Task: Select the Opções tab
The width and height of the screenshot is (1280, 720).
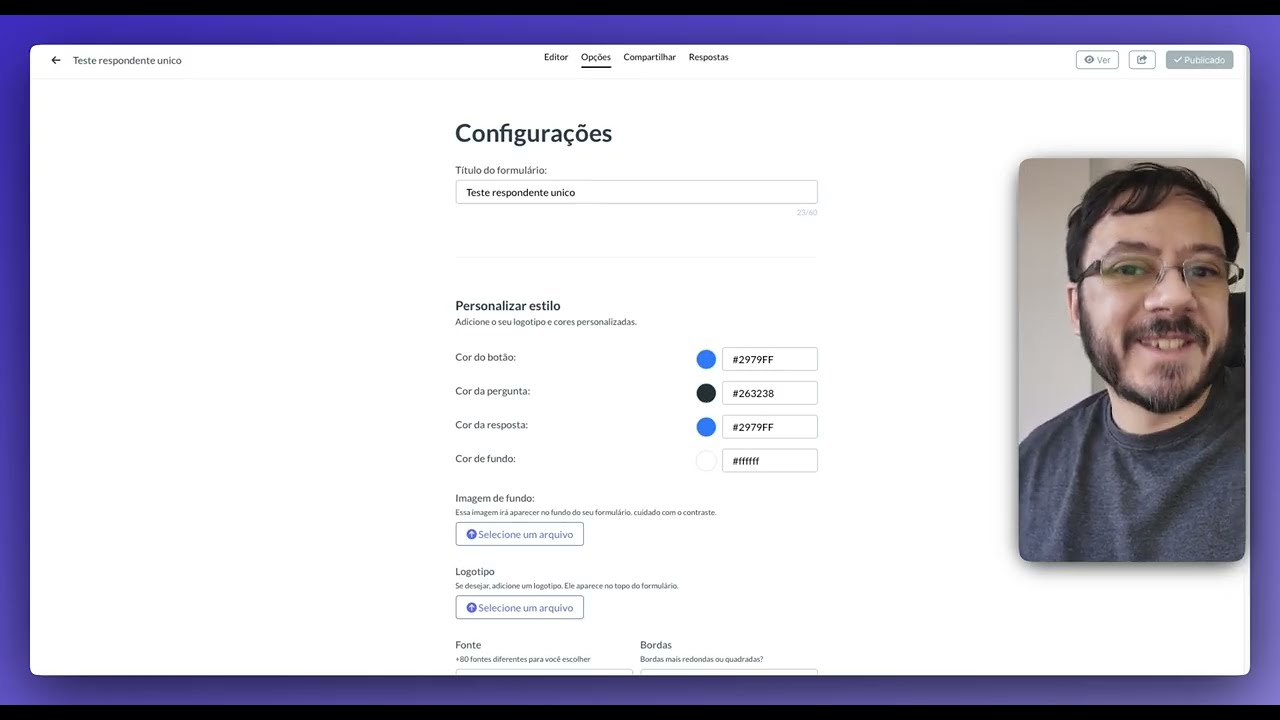Action: click(x=596, y=57)
